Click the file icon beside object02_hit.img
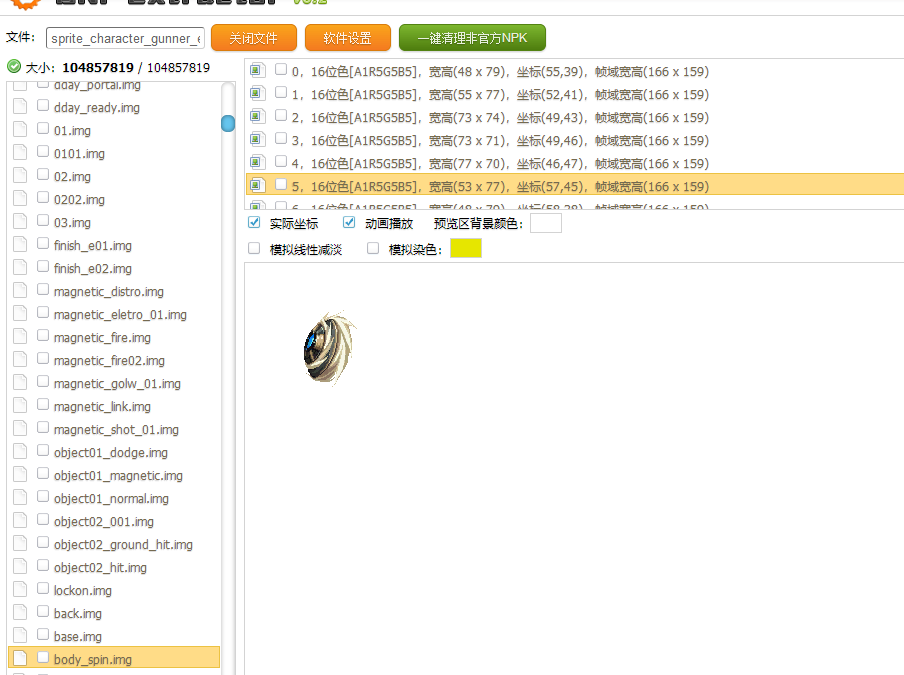 pos(19,567)
